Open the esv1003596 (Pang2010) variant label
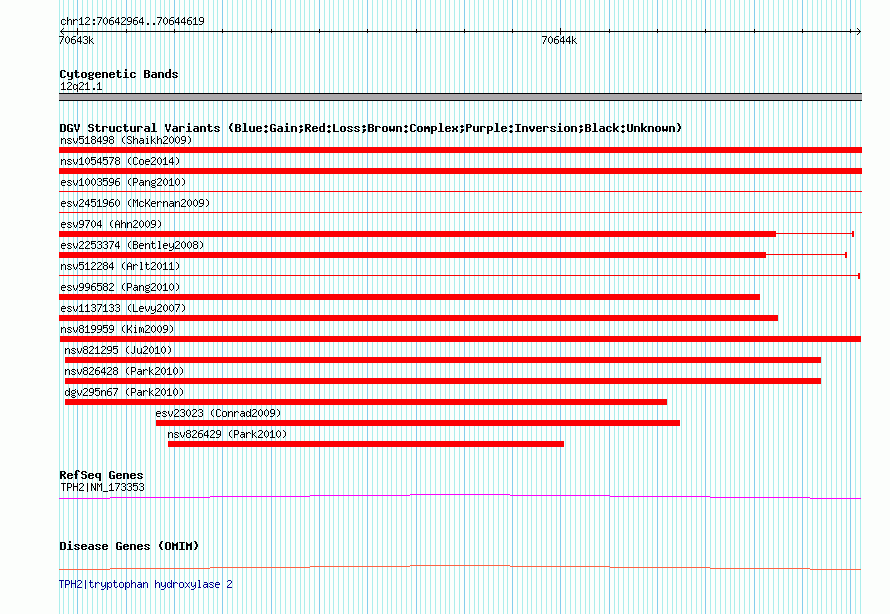Screen dimensions: 890x614 pos(123,182)
